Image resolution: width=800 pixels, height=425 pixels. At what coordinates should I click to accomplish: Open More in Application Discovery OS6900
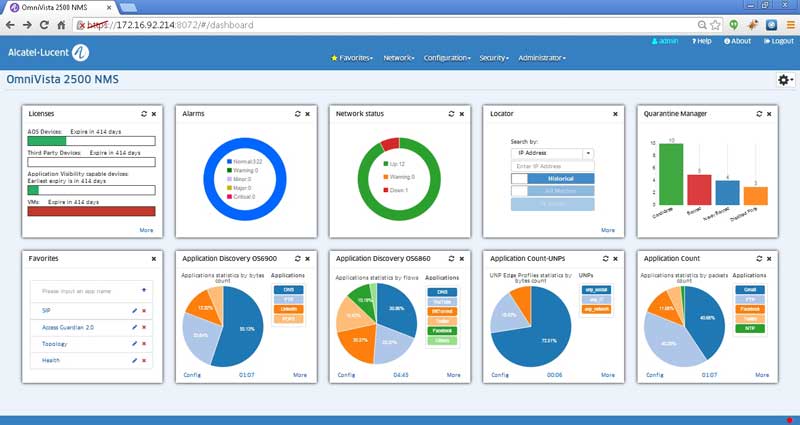click(300, 375)
